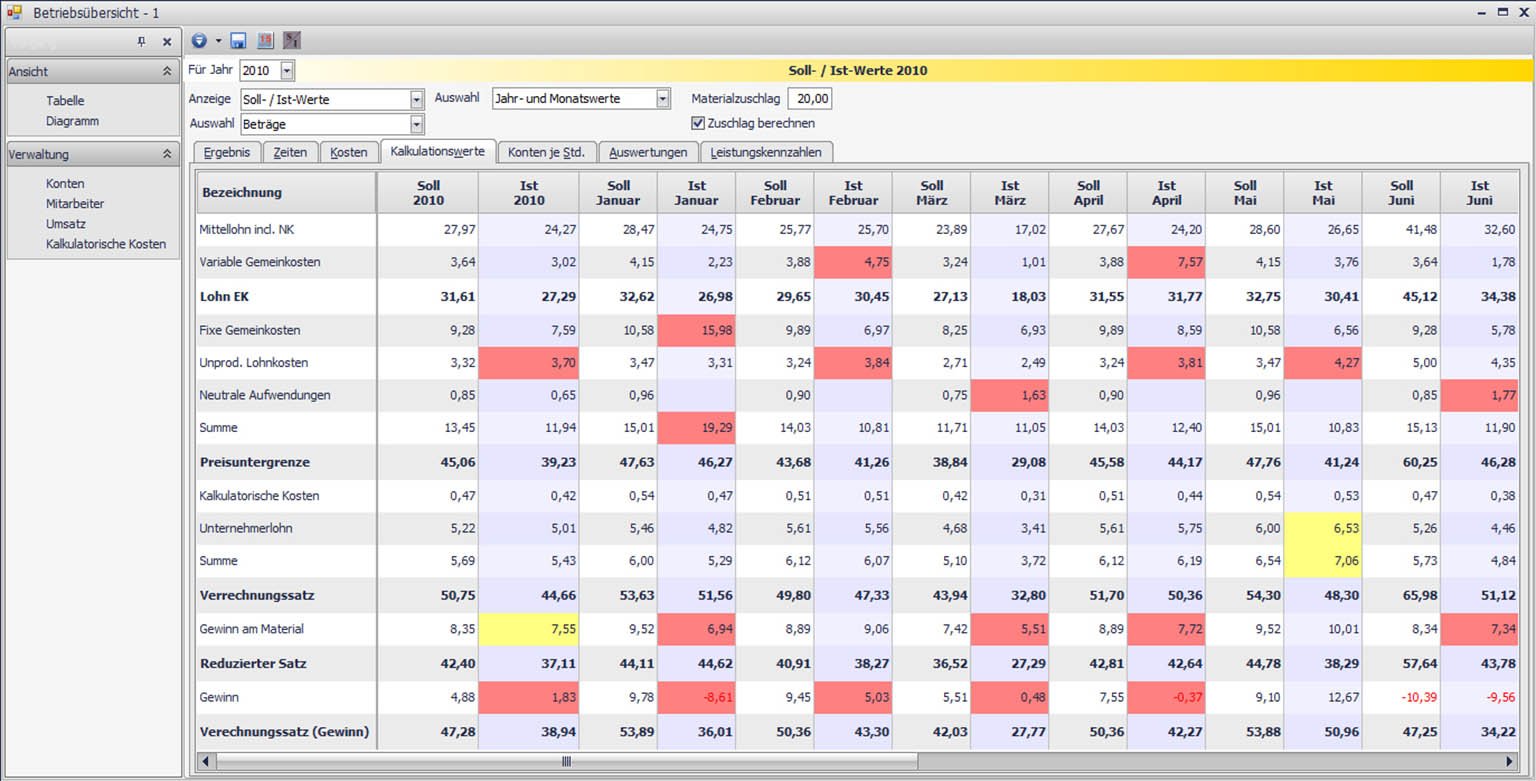
Task: Click the application icon in title bar
Action: coord(14,12)
